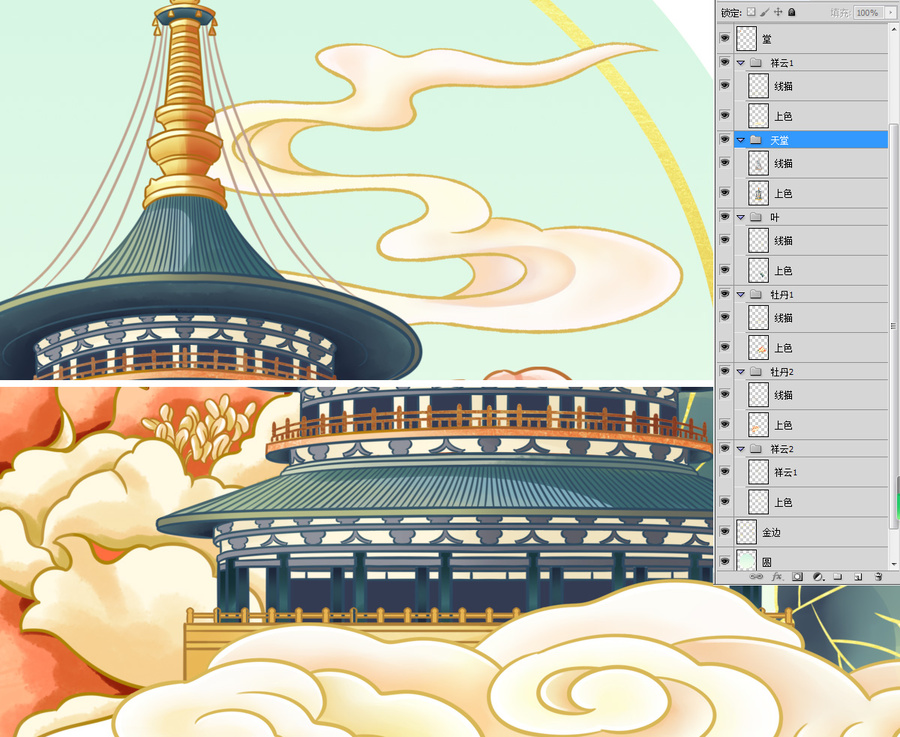The height and width of the screenshot is (737, 900).
Task: Enable lock position cross-arrows icon
Action: pyautogui.click(x=778, y=11)
